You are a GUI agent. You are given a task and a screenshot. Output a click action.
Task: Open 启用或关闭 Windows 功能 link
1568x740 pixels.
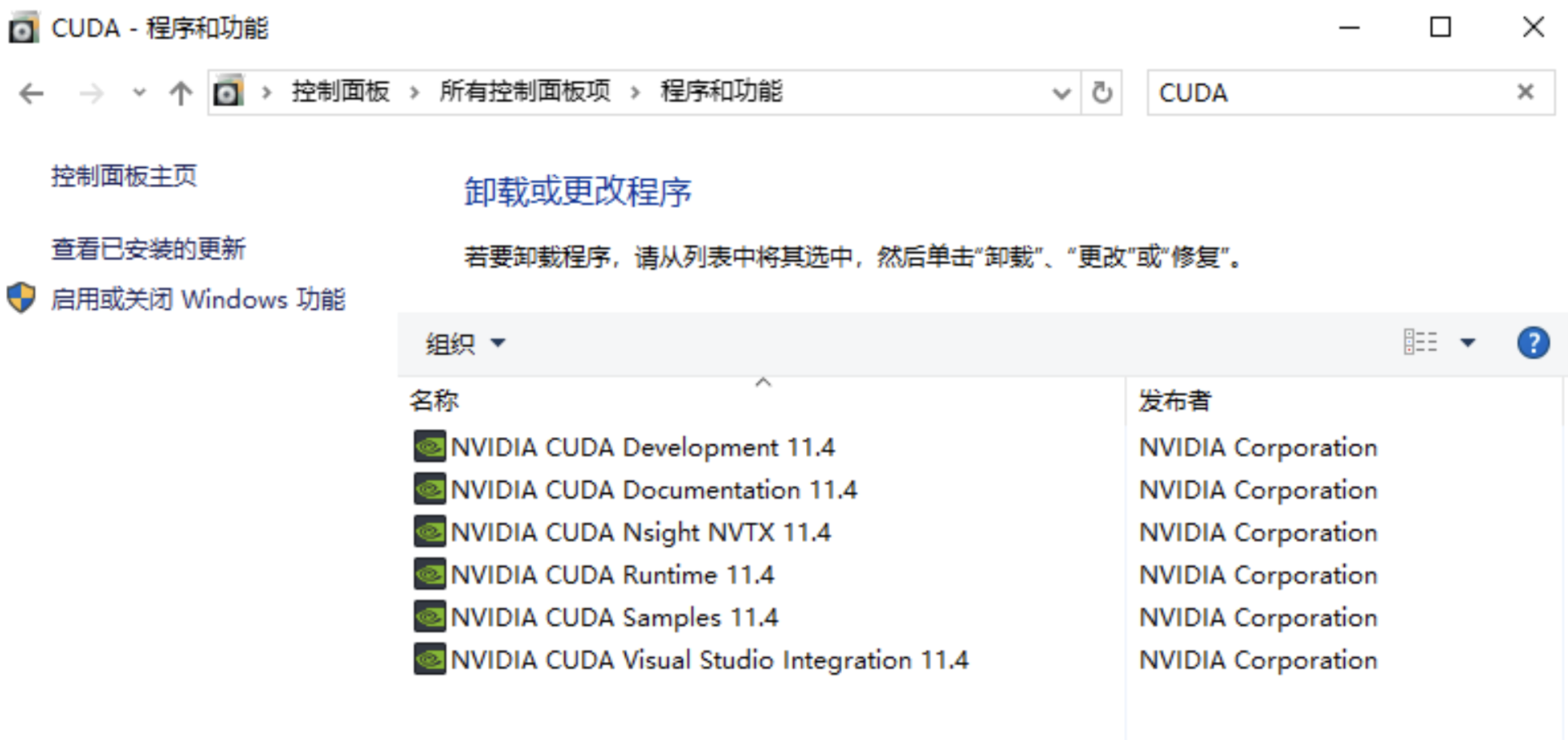coord(197,300)
